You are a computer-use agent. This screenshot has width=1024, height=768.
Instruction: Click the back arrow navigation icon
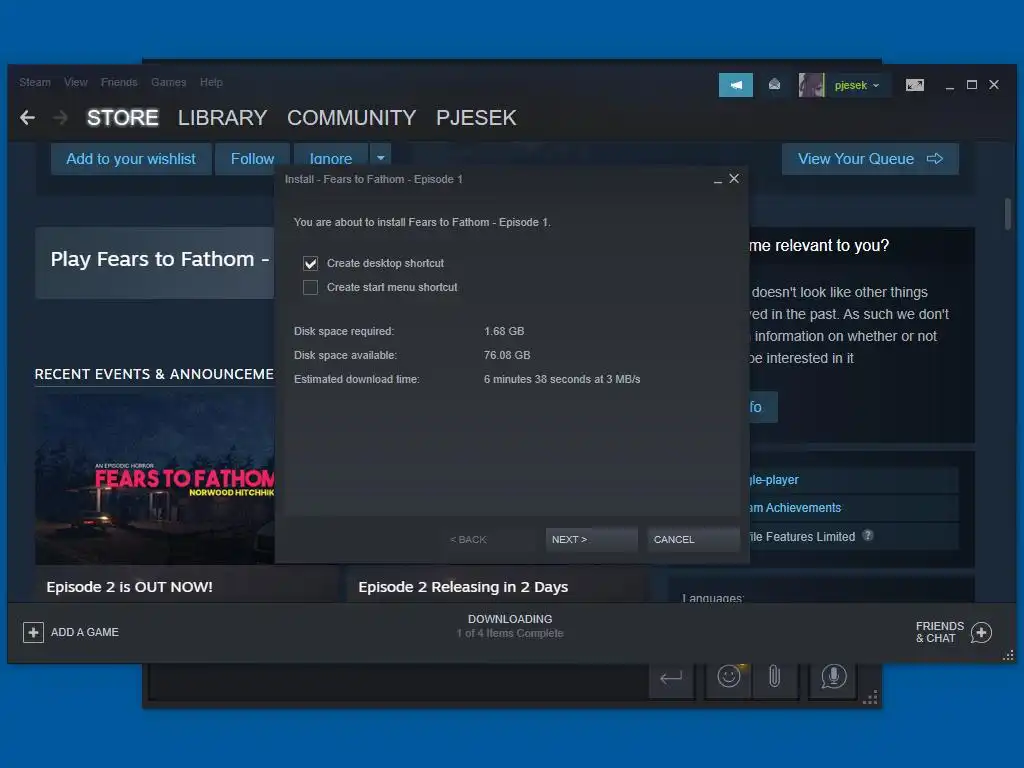(x=27, y=118)
